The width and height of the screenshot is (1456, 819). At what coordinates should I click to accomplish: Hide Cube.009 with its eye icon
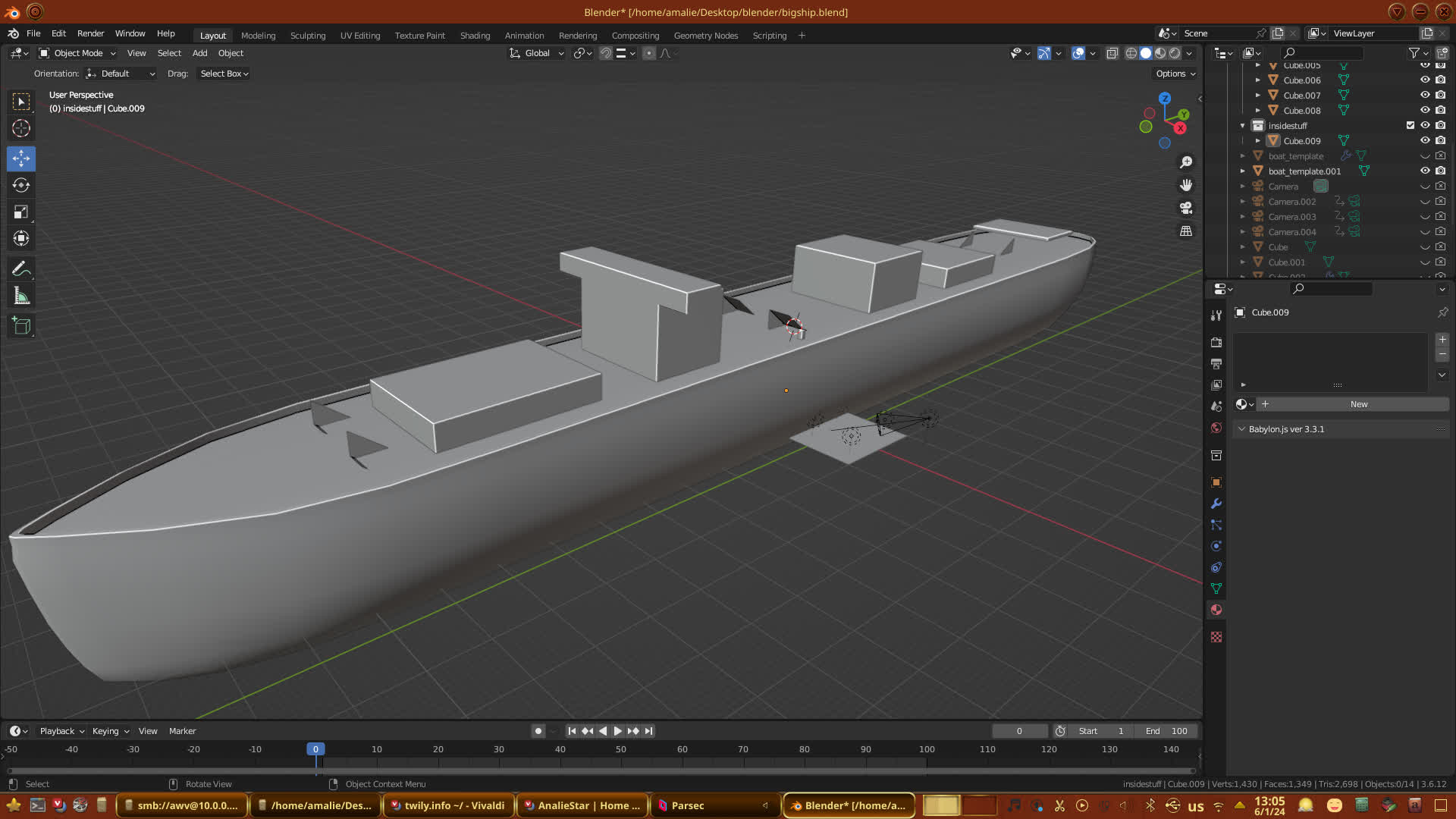point(1425,140)
